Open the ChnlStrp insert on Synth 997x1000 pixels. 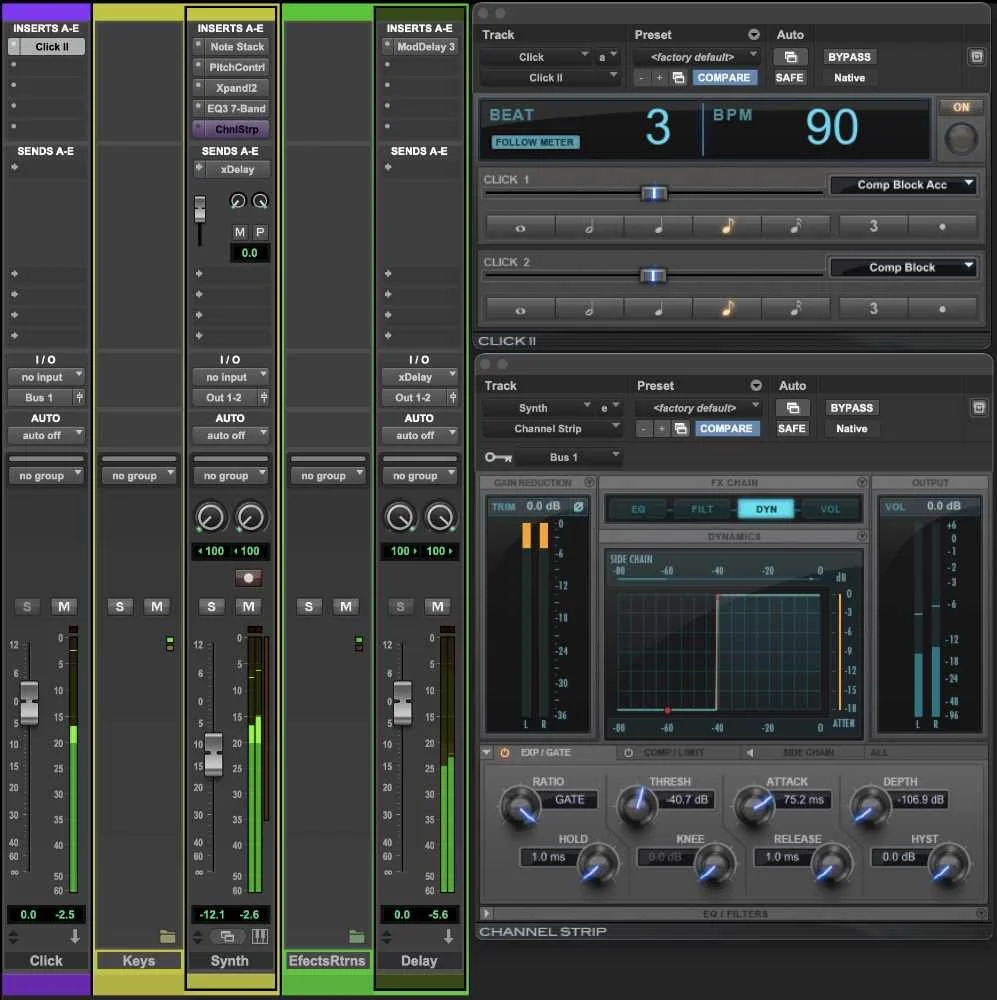(236, 129)
